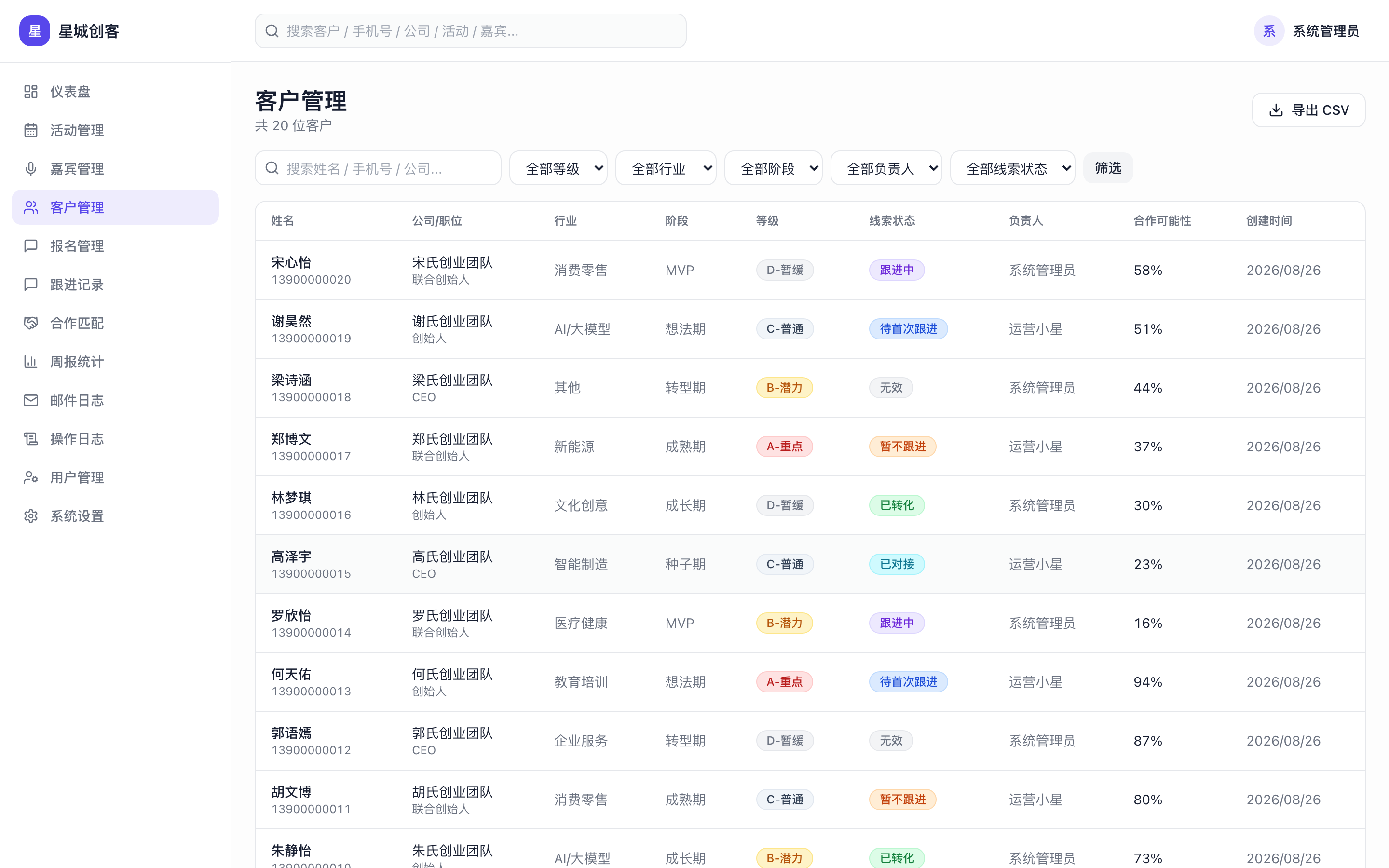Click the magnifier icon in top search bar
The width and height of the screenshot is (1389, 868).
[272, 31]
